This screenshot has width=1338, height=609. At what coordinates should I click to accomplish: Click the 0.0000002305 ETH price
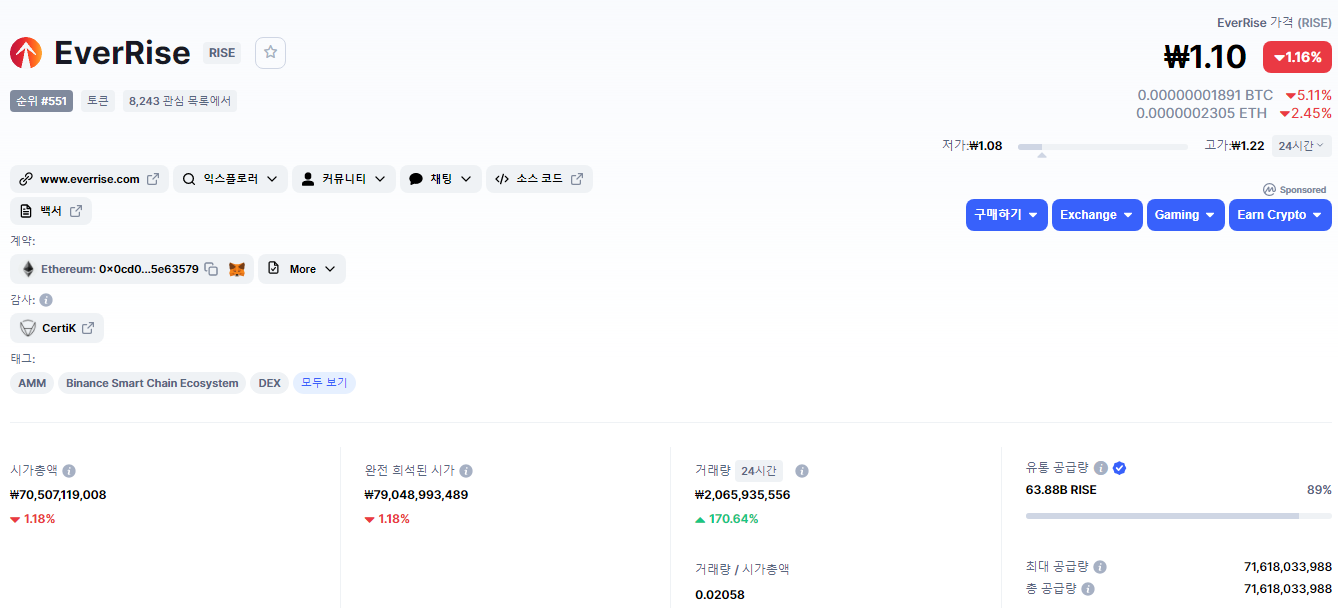(x=1201, y=113)
